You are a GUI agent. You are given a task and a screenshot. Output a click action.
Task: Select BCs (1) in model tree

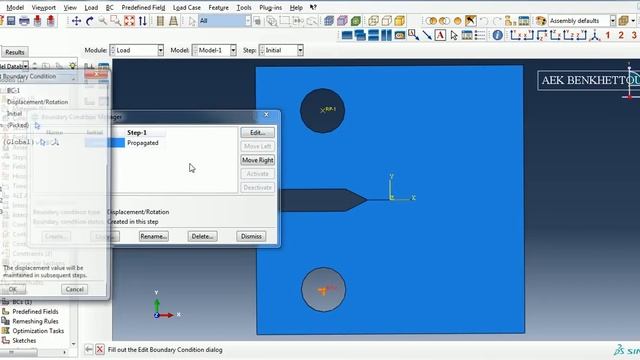click(x=22, y=302)
